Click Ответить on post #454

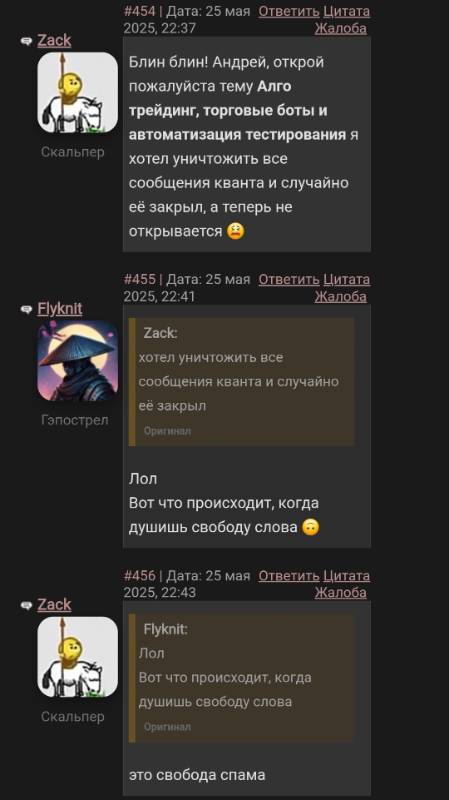(289, 11)
